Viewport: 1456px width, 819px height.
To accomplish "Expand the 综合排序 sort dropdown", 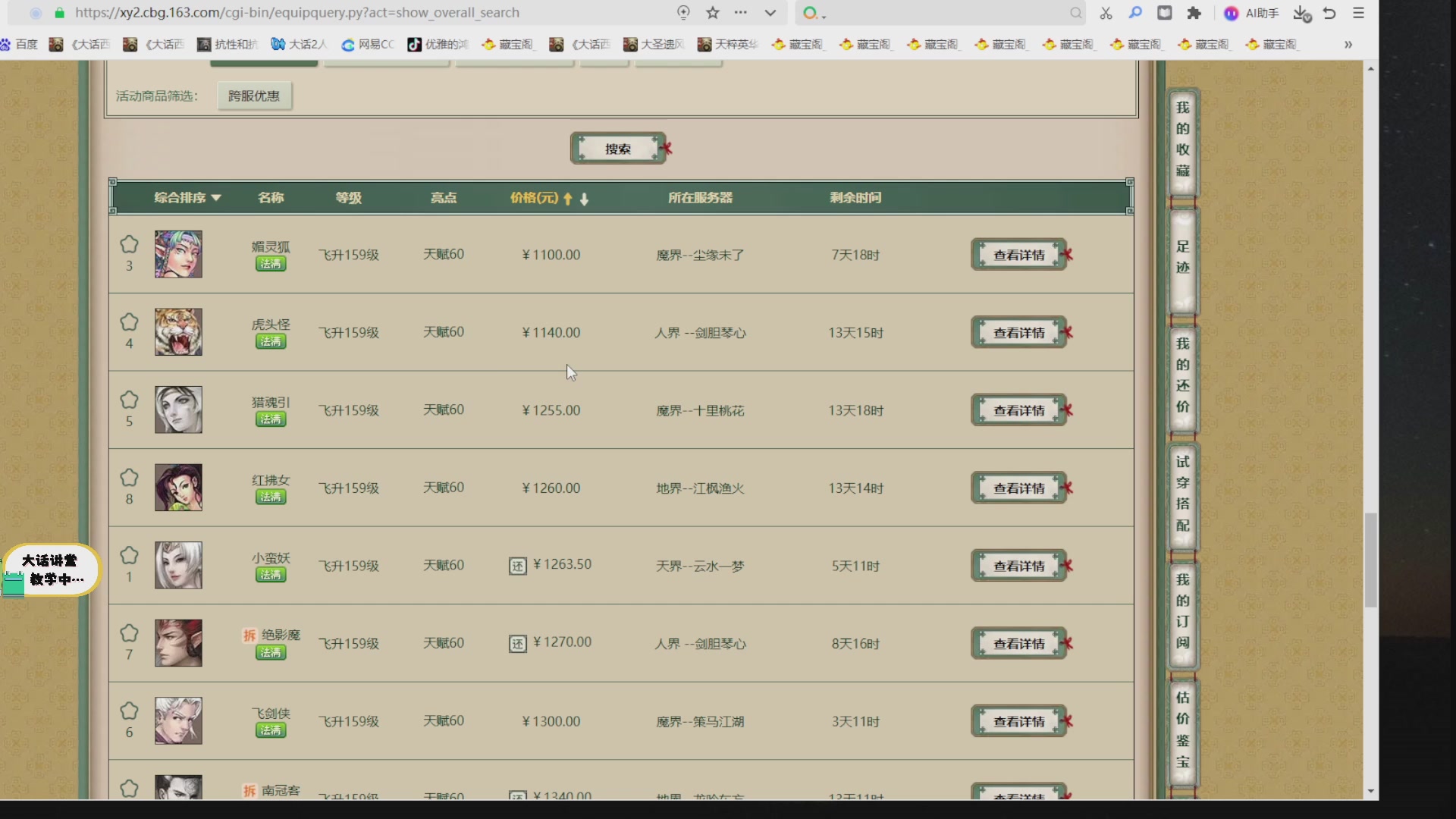I will (187, 198).
